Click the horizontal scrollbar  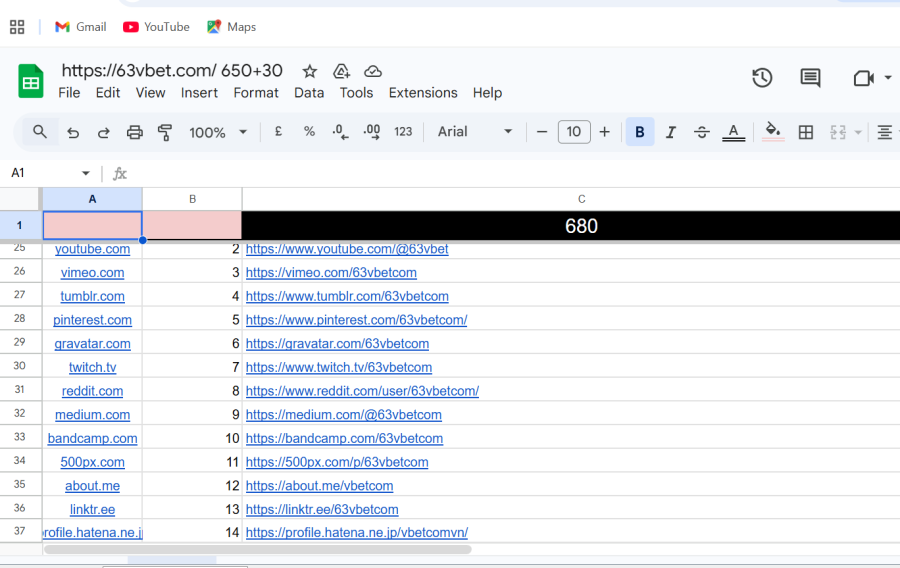258,550
